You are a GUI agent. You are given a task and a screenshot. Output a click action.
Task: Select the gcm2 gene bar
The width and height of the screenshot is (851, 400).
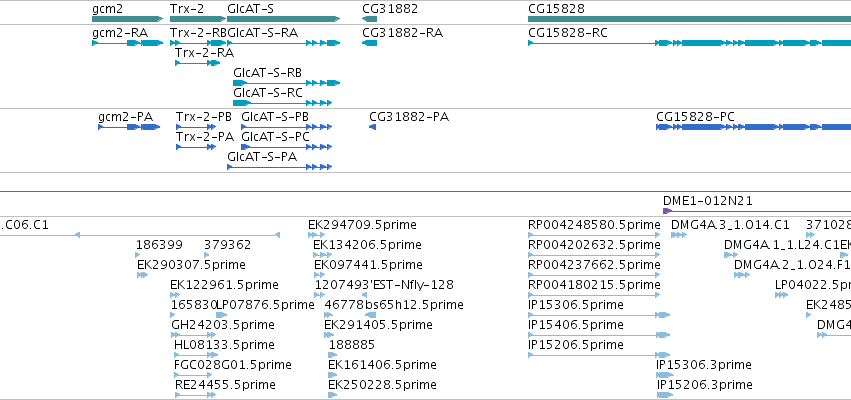pyautogui.click(x=128, y=19)
